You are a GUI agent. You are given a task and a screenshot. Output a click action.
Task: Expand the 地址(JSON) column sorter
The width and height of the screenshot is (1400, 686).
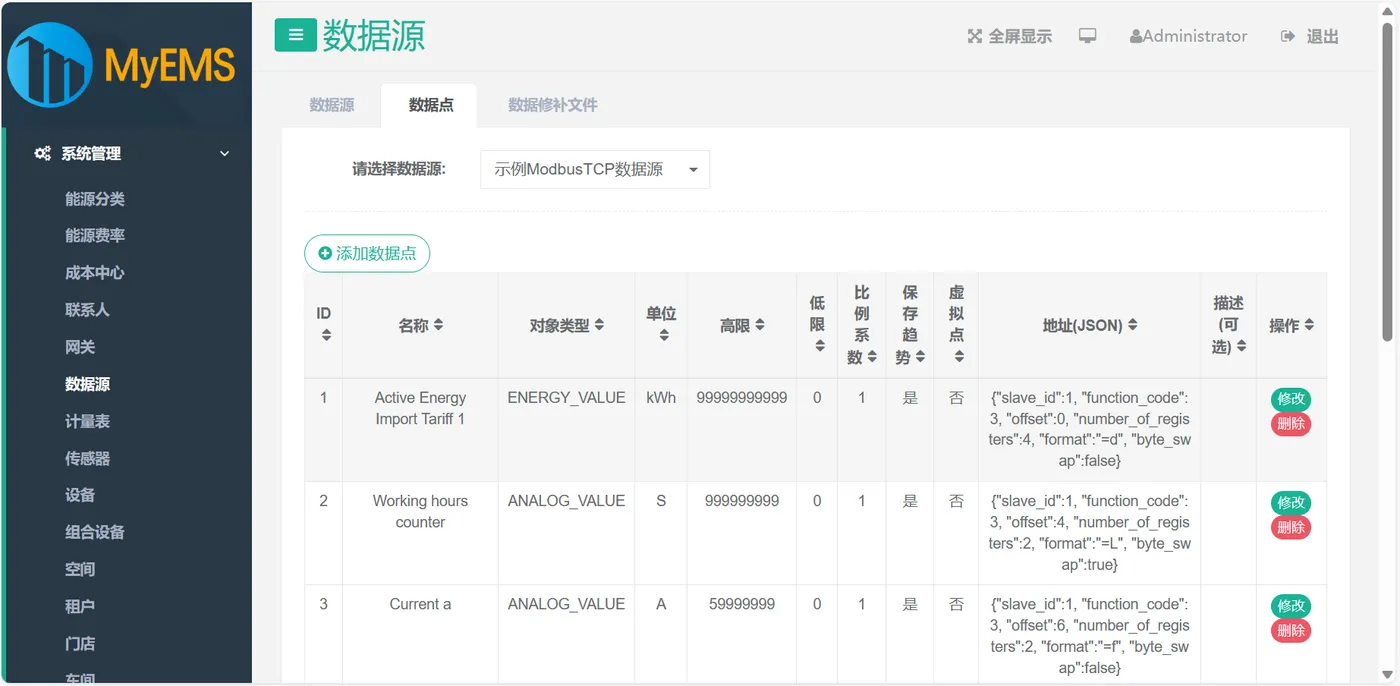(1134, 325)
